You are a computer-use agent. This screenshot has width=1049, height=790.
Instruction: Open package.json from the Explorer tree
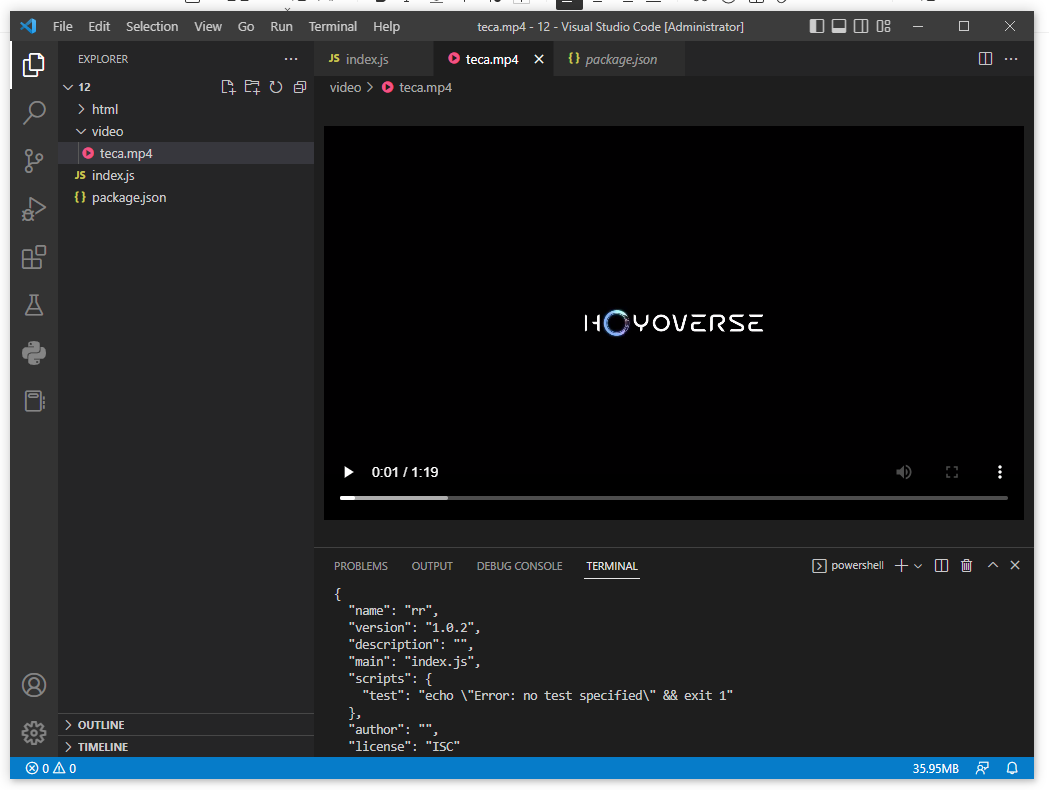186,197
